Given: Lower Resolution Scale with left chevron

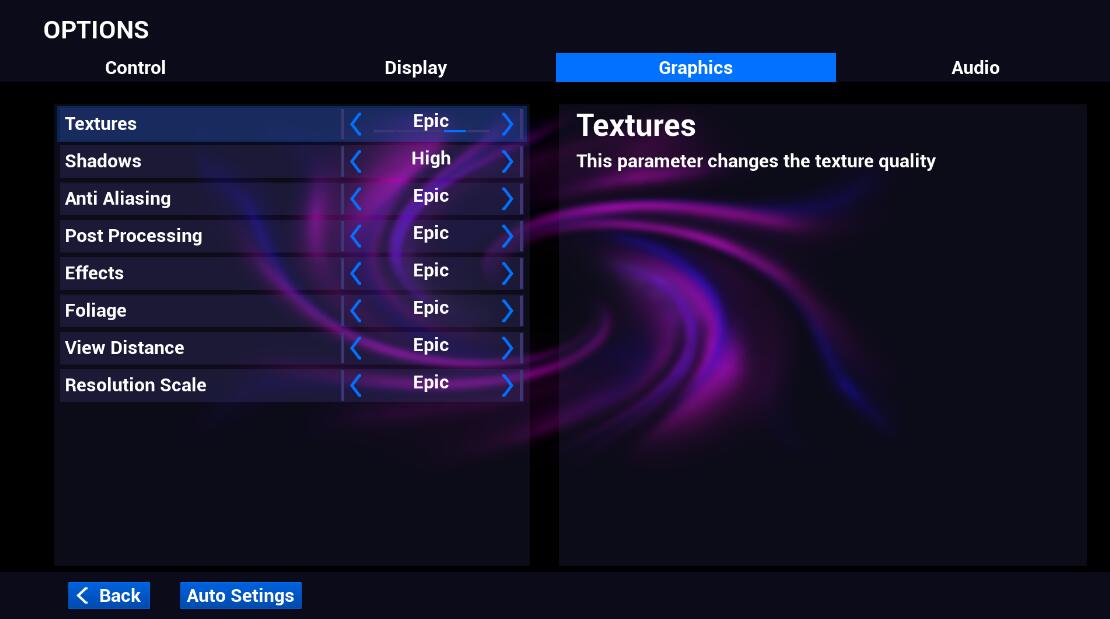Looking at the screenshot, I should [x=356, y=385].
